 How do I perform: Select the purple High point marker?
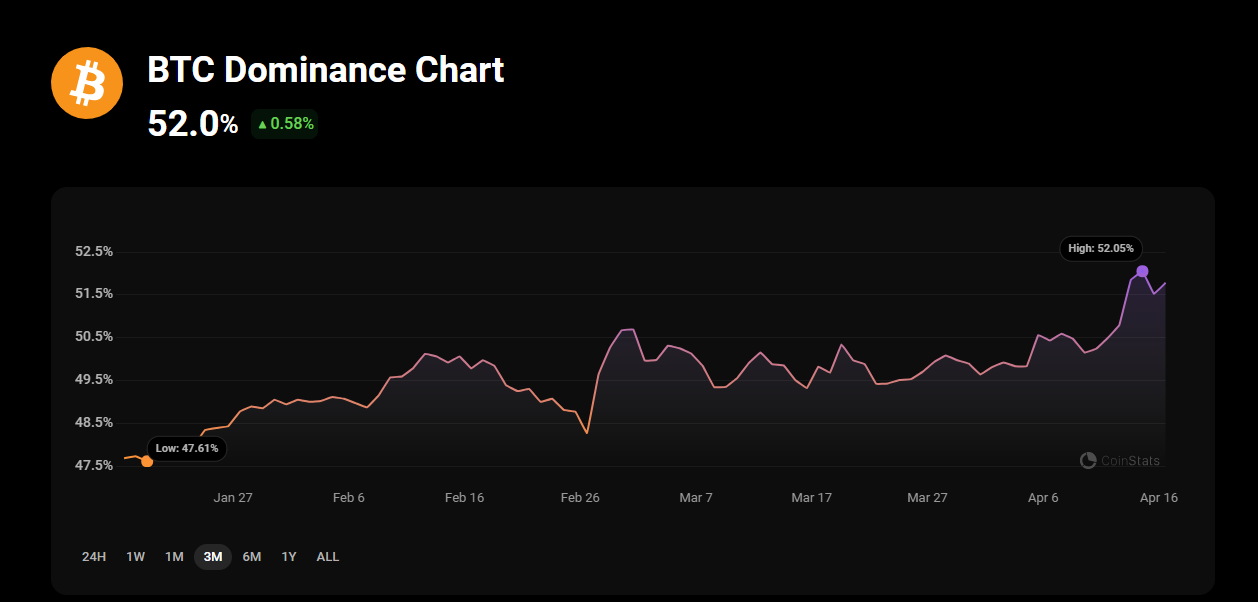point(1142,271)
